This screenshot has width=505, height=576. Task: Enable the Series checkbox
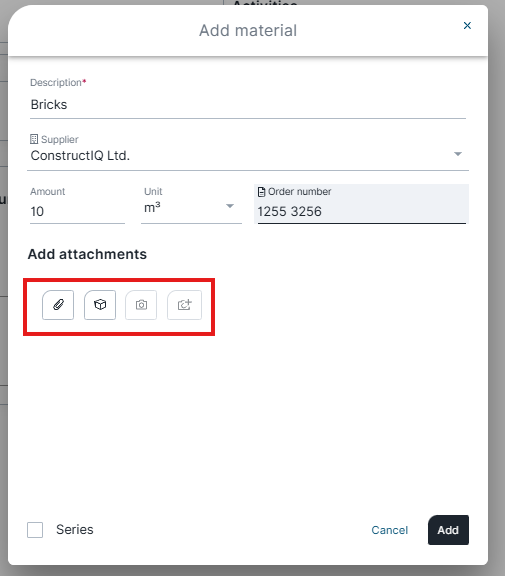point(35,530)
